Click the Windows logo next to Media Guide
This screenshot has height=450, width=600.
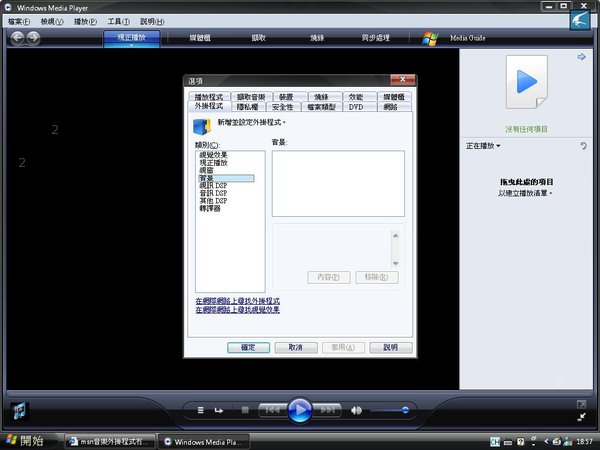pos(430,38)
